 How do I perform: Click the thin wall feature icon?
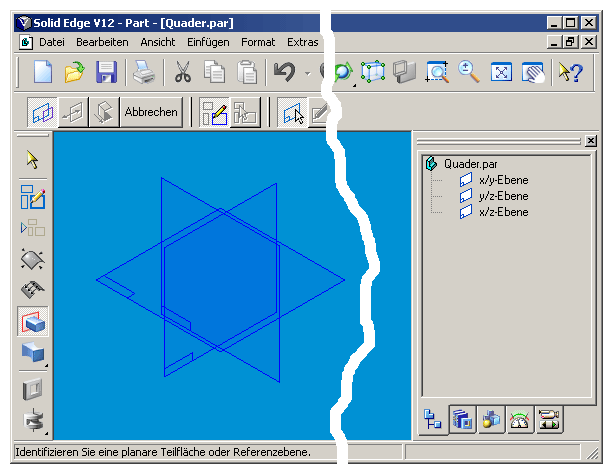[x=33, y=389]
